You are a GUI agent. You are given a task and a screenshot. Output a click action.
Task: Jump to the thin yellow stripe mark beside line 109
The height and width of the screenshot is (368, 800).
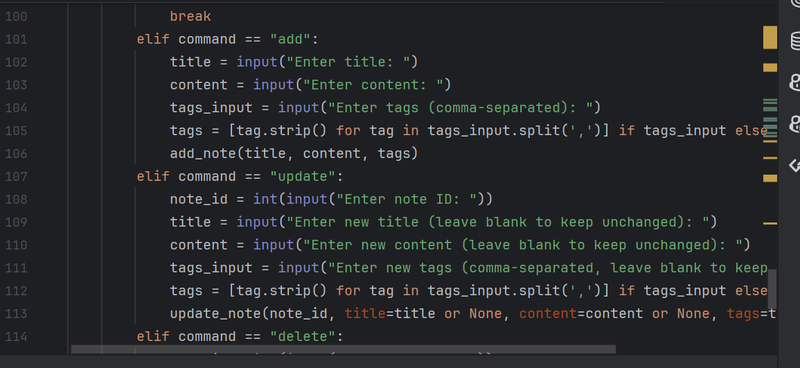pyautogui.click(x=770, y=224)
